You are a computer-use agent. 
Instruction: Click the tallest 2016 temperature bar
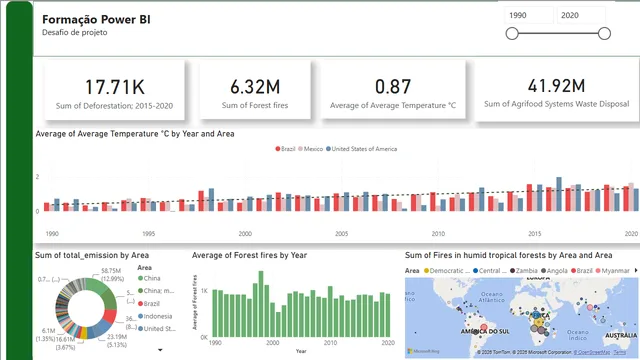pyautogui.click(x=559, y=194)
